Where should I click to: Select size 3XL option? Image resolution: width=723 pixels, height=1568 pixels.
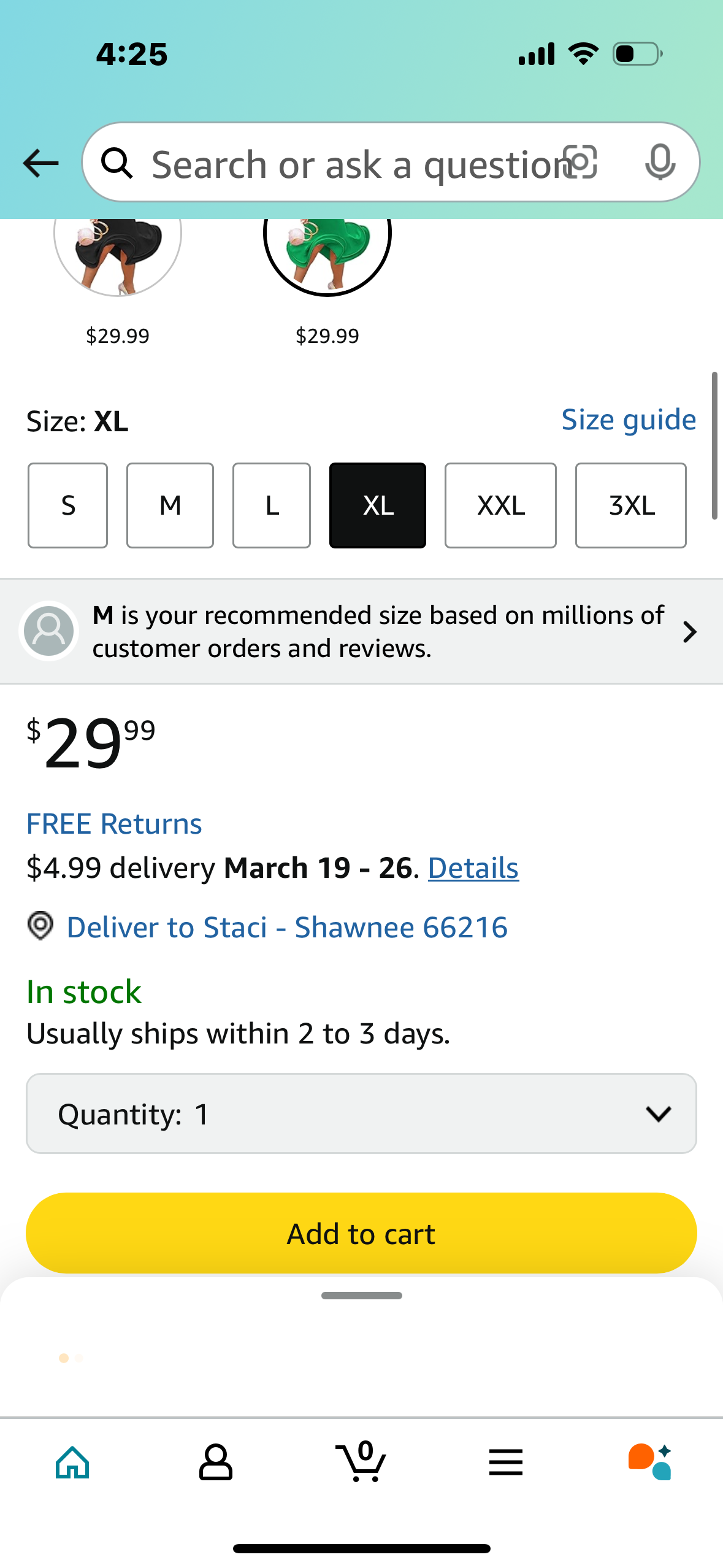(x=630, y=505)
